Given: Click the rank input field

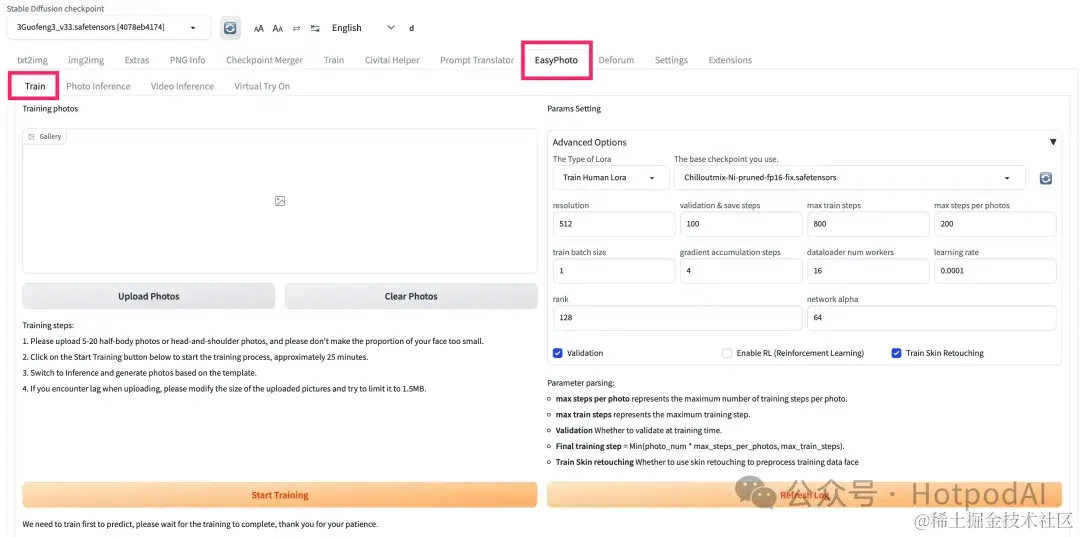Looking at the screenshot, I should point(678,317).
